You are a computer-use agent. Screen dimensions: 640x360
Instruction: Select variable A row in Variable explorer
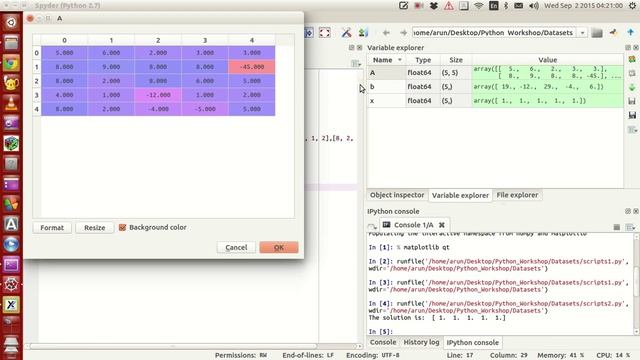pos(495,73)
